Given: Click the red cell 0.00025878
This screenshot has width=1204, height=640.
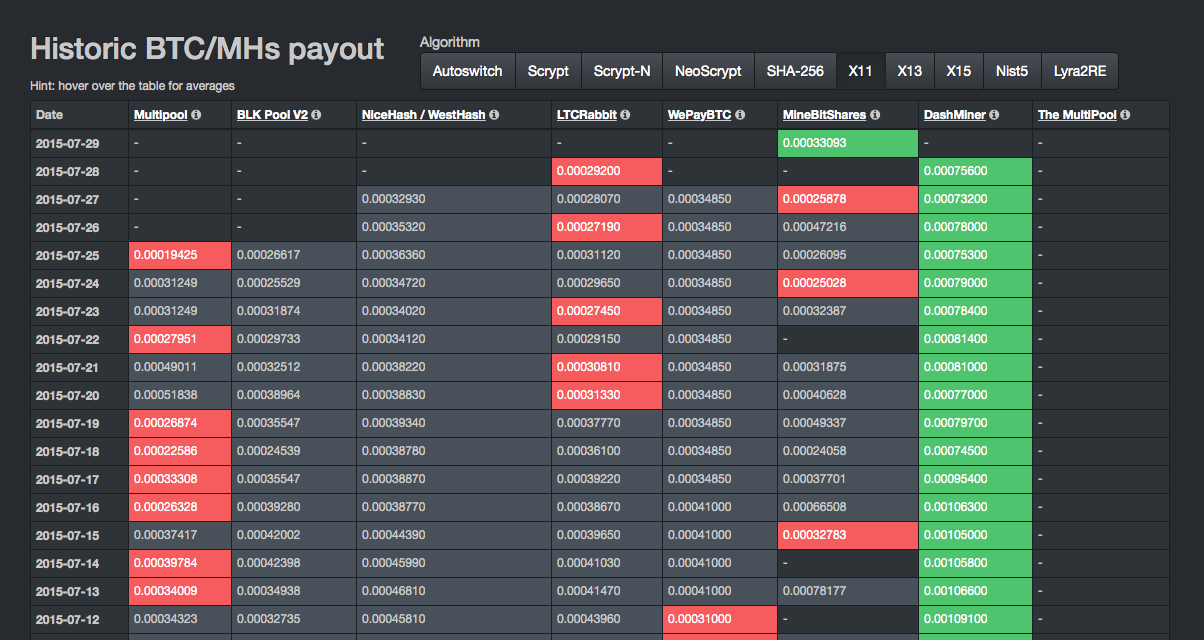Looking at the screenshot, I should coord(848,199).
